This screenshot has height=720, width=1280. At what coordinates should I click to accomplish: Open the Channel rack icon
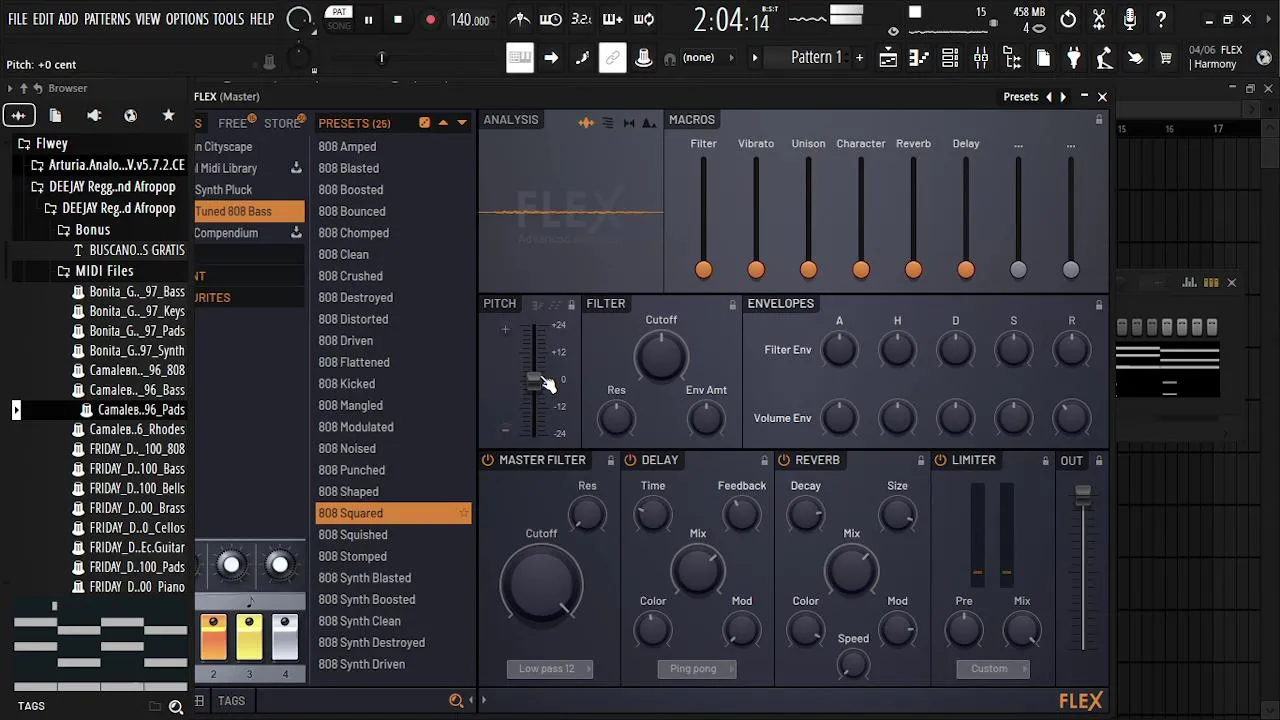coord(950,58)
